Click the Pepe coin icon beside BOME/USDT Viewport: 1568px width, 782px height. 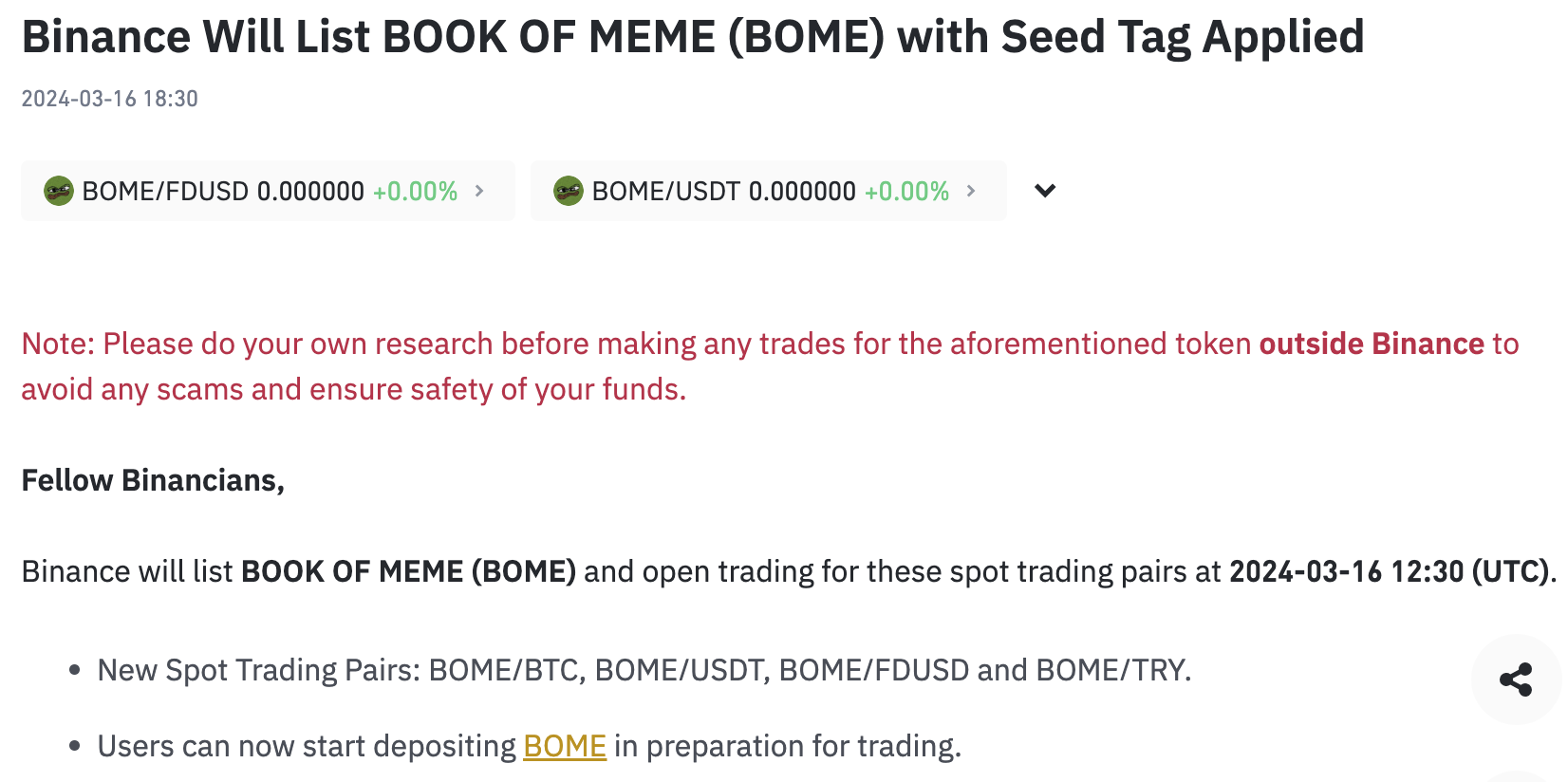pyautogui.click(x=569, y=191)
